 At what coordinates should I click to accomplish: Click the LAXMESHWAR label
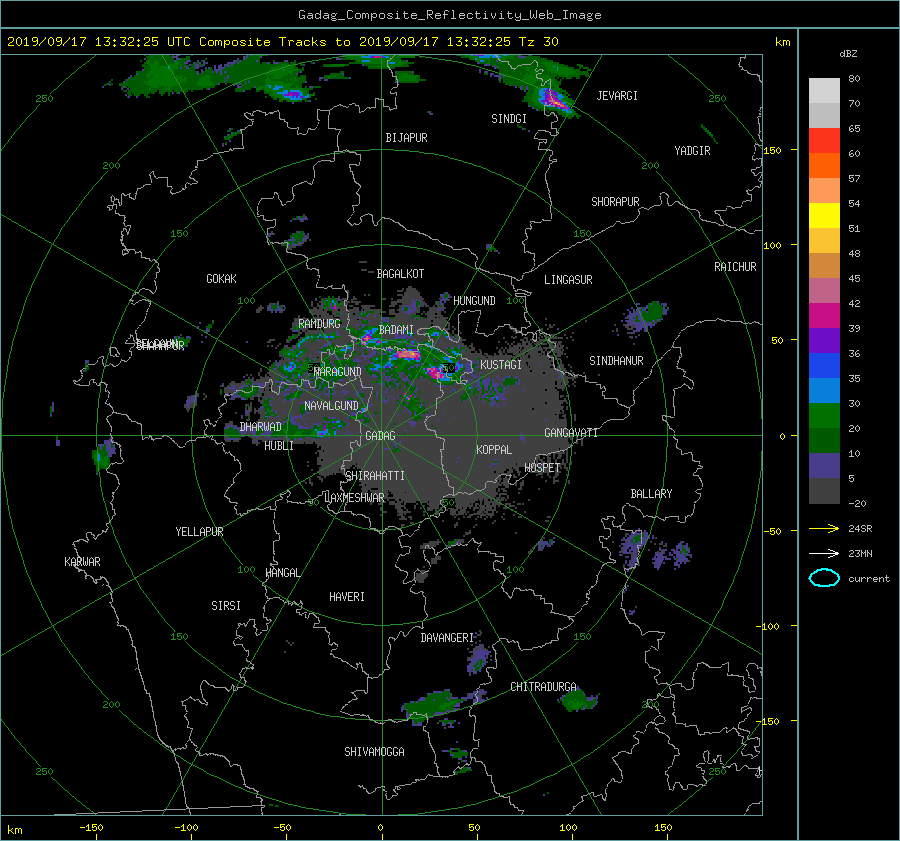pyautogui.click(x=354, y=498)
